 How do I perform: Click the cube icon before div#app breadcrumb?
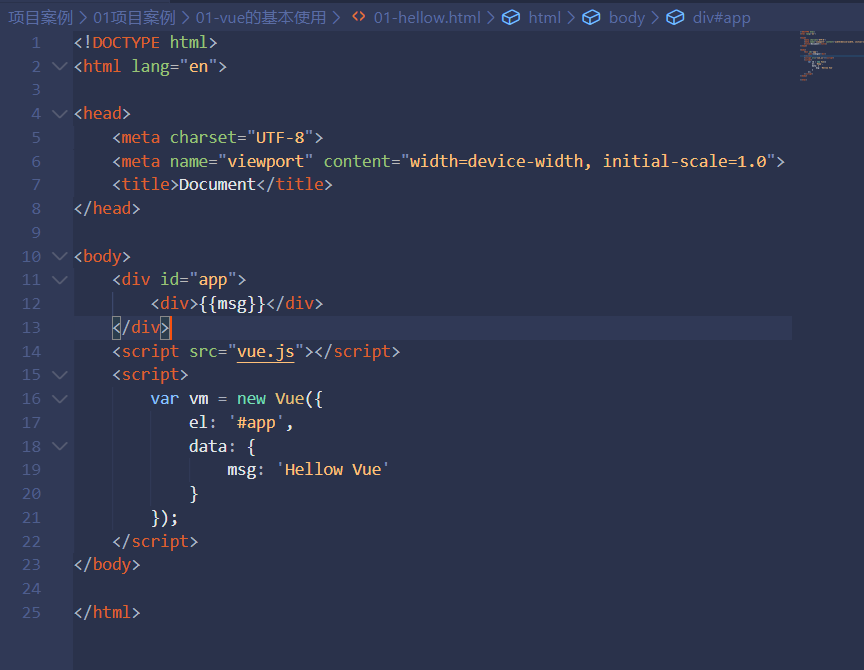675,18
